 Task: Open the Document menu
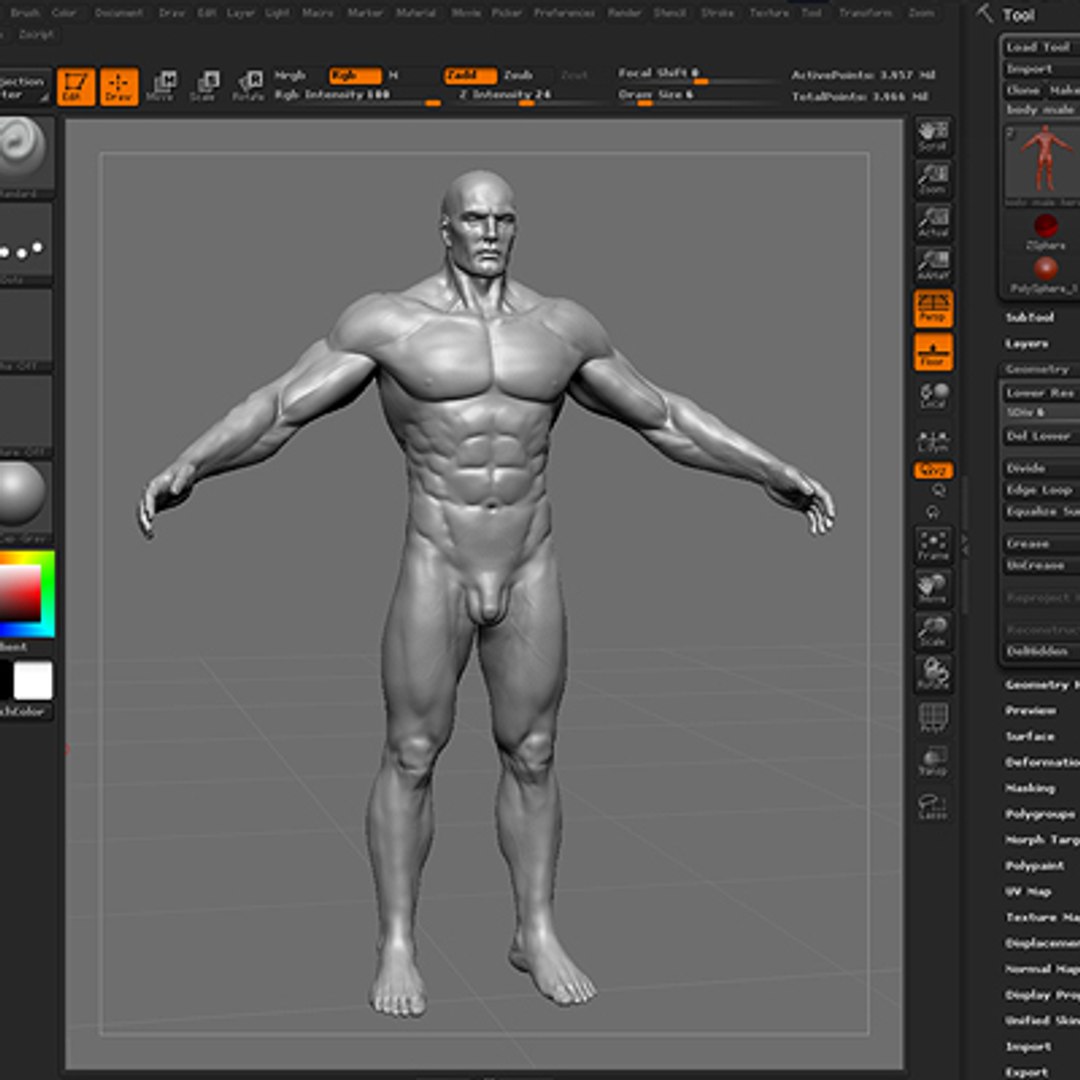(x=118, y=12)
